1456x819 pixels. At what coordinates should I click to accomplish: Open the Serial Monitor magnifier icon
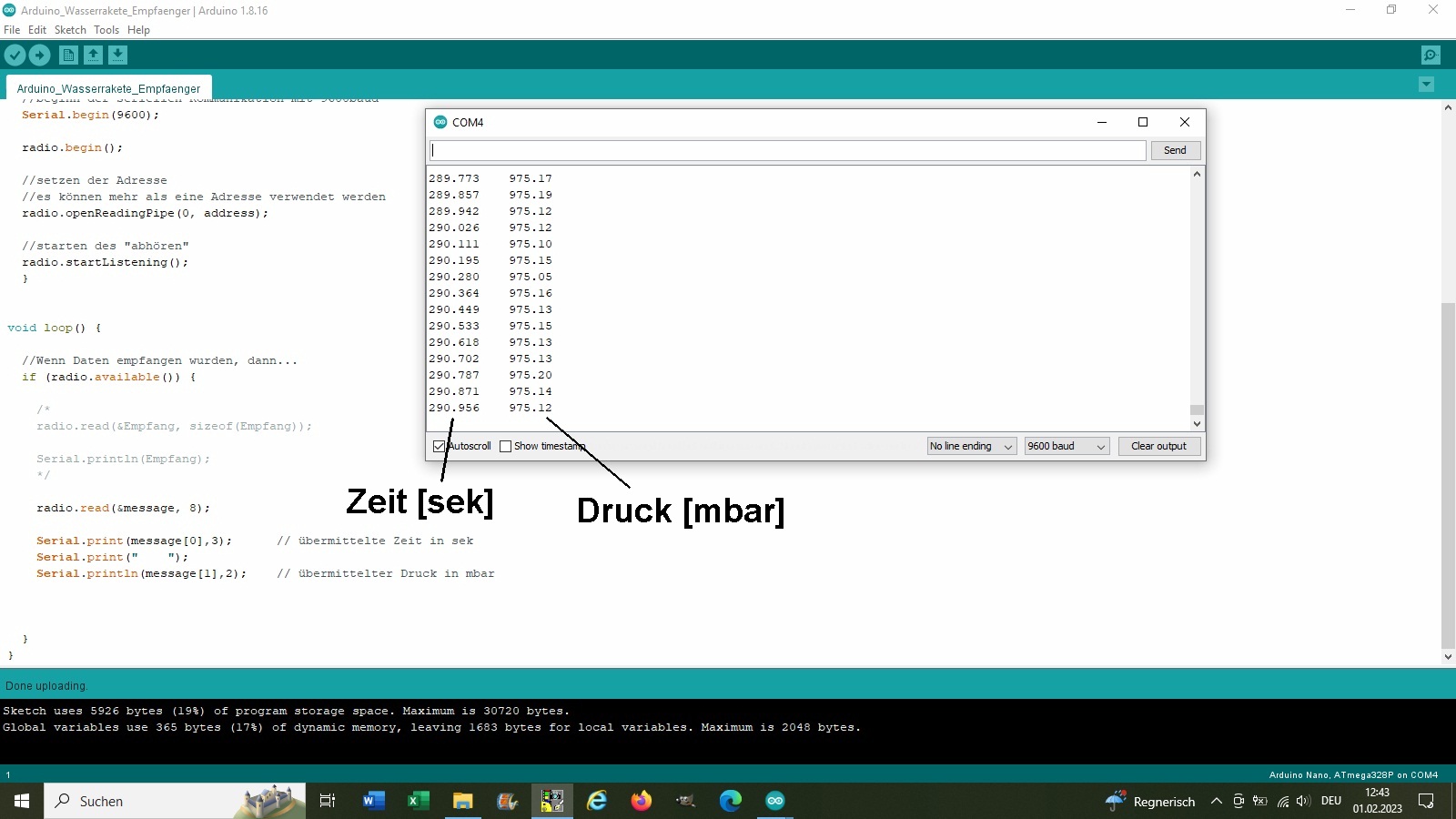(1431, 56)
